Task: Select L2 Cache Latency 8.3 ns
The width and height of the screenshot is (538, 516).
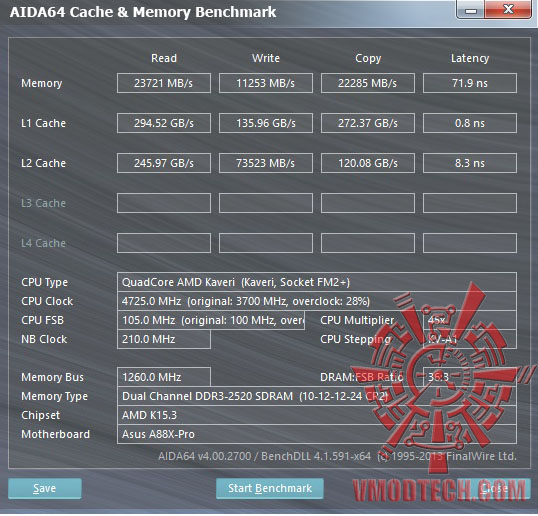Action: pos(470,163)
